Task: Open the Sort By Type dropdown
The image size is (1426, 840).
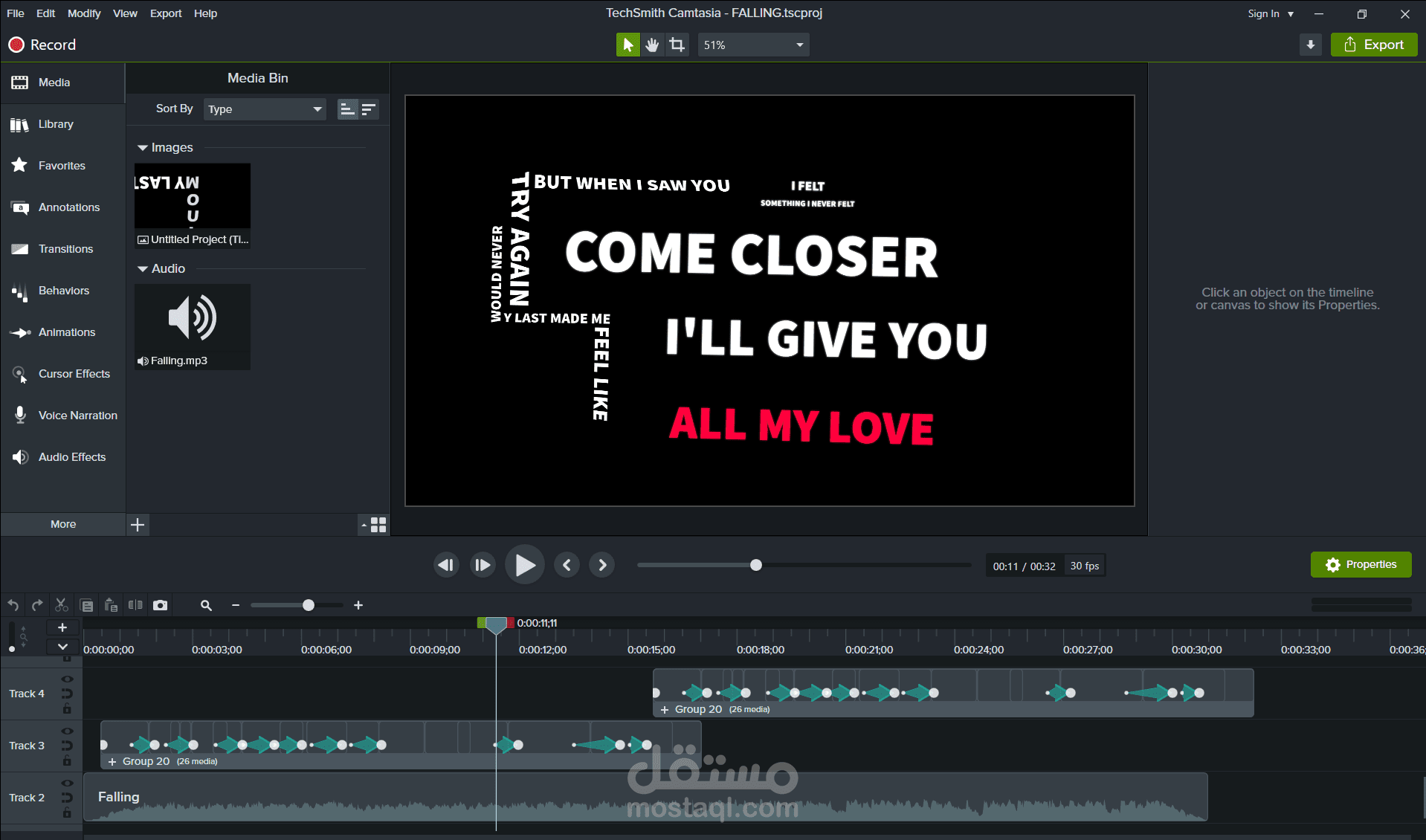Action: 265,109
